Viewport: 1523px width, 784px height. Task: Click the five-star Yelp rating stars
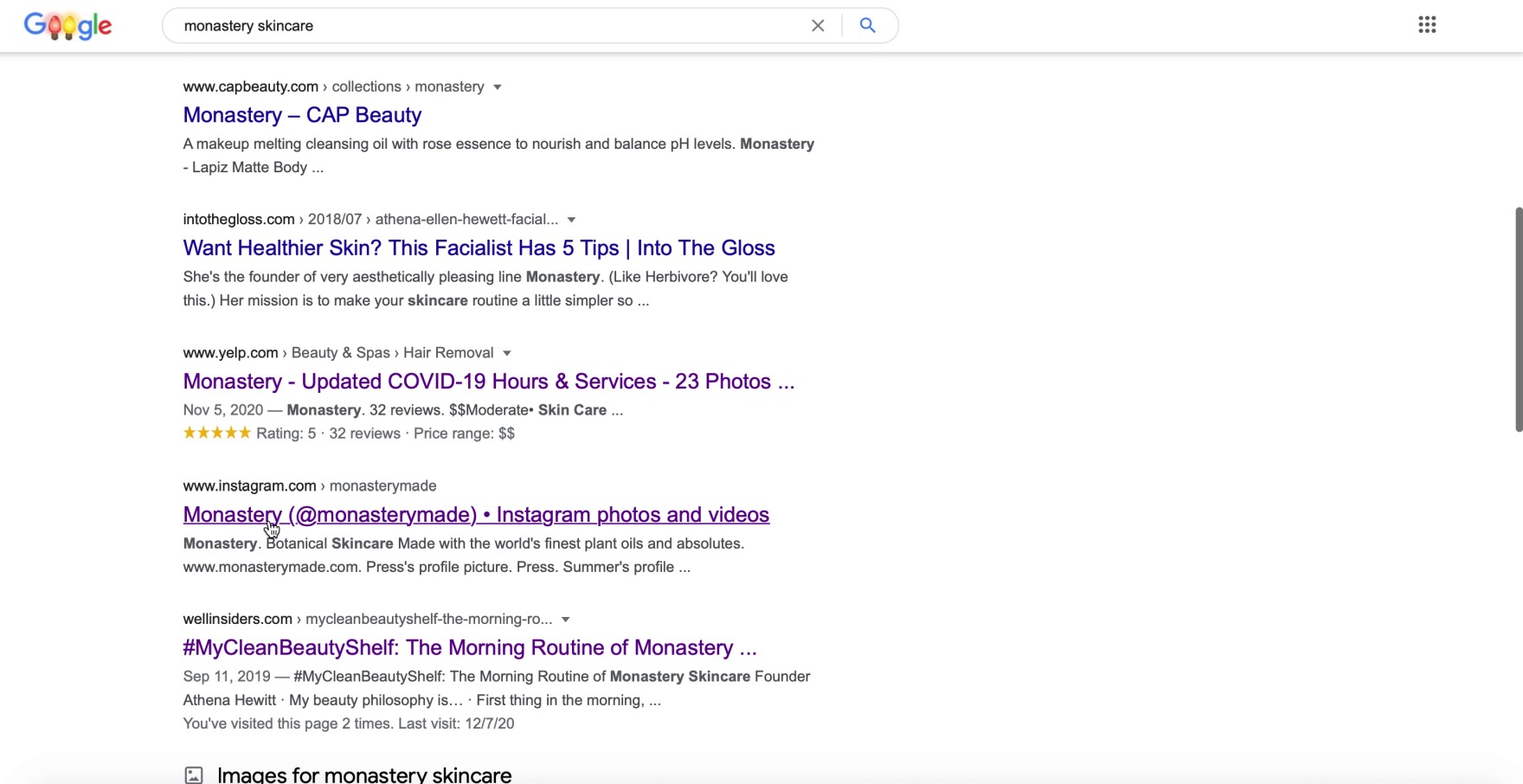[x=216, y=434]
